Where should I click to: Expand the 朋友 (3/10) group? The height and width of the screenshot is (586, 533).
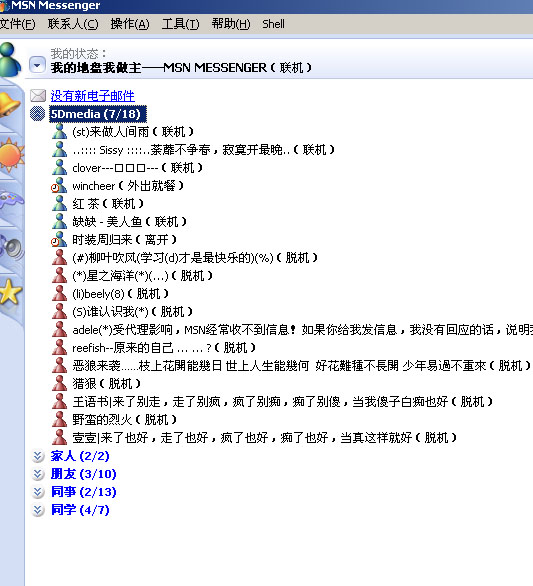click(x=37, y=474)
